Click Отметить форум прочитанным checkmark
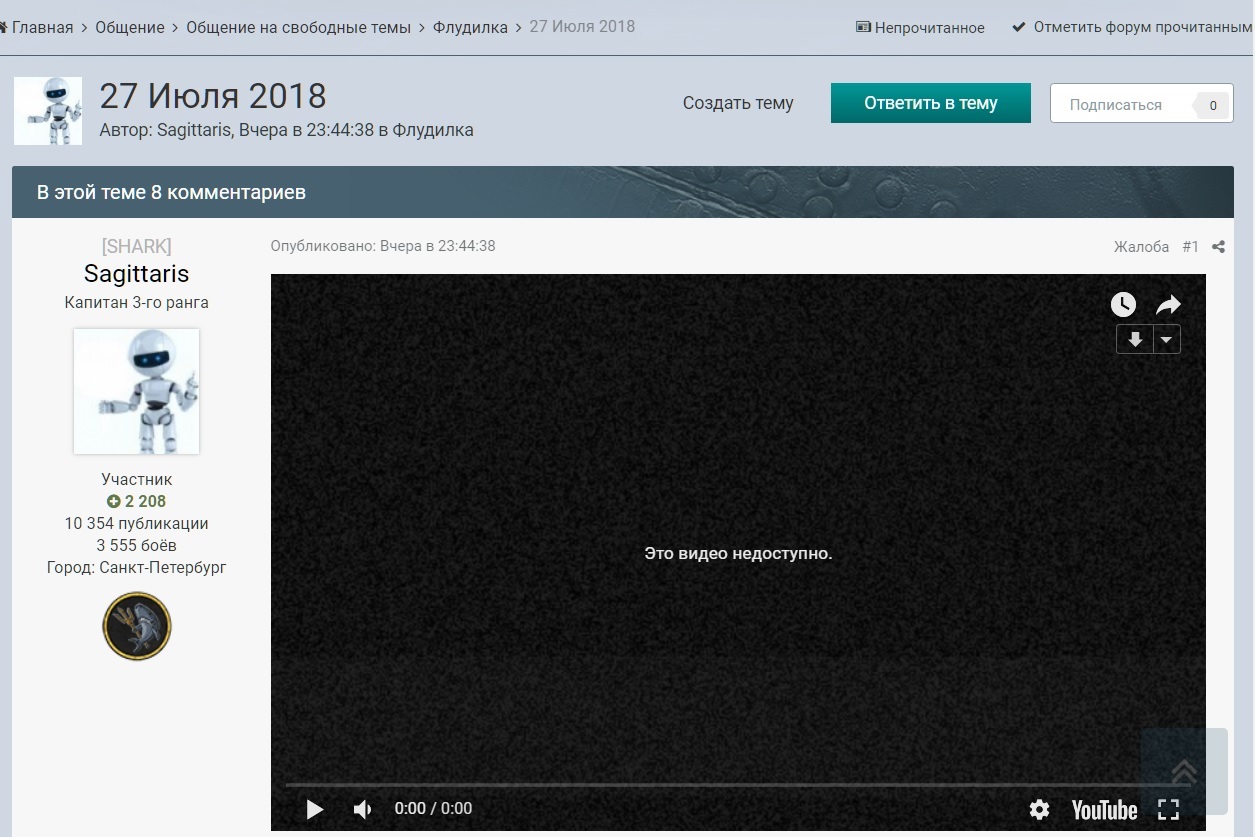The height and width of the screenshot is (837, 1255). click(1133, 28)
